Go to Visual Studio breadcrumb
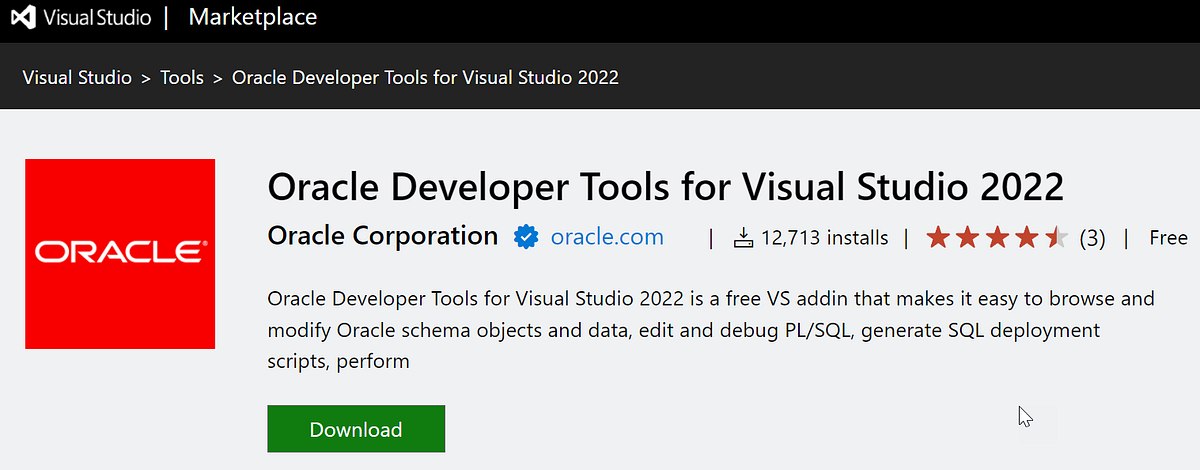Image resolution: width=1200 pixels, height=470 pixels. click(x=77, y=77)
